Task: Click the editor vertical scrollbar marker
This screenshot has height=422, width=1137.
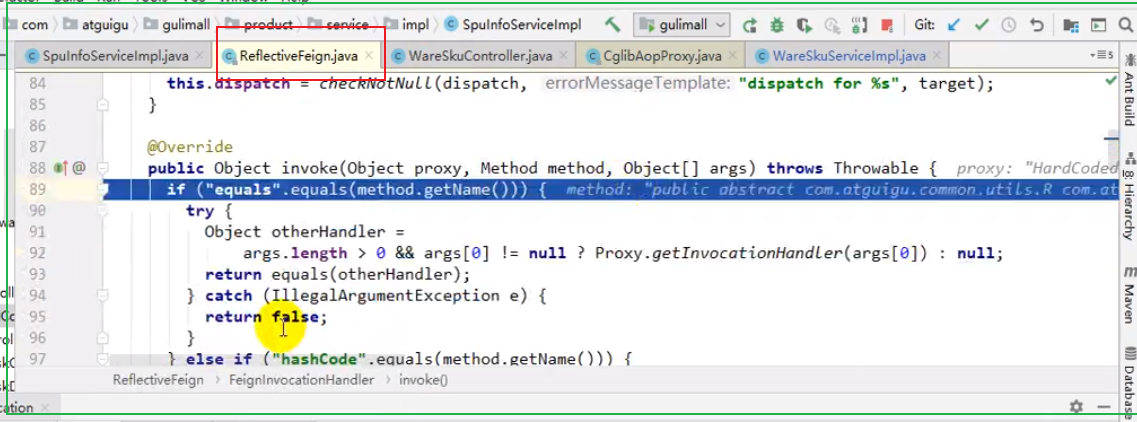Action: coord(1112,138)
